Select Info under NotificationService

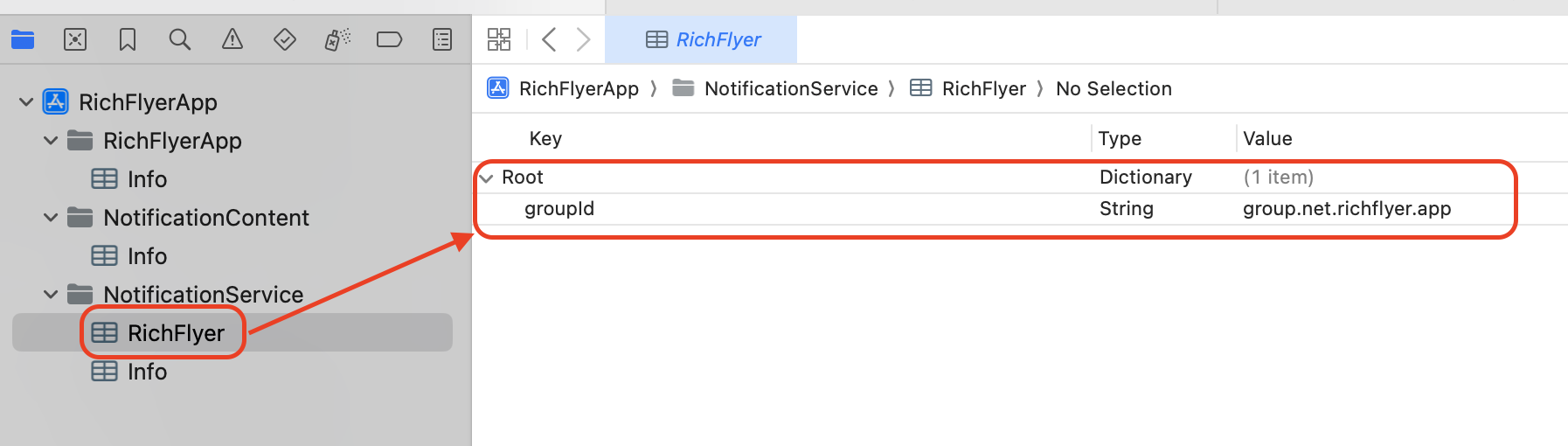coord(129,372)
